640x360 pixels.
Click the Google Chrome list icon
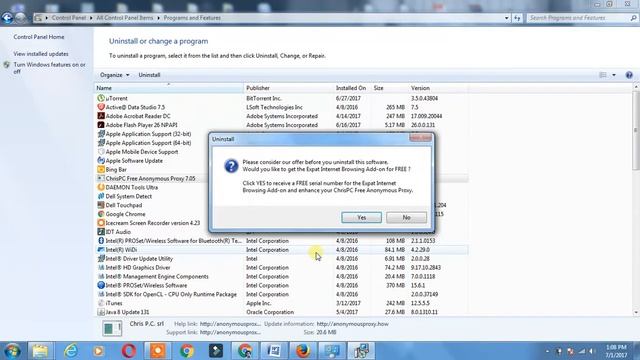coord(101,214)
